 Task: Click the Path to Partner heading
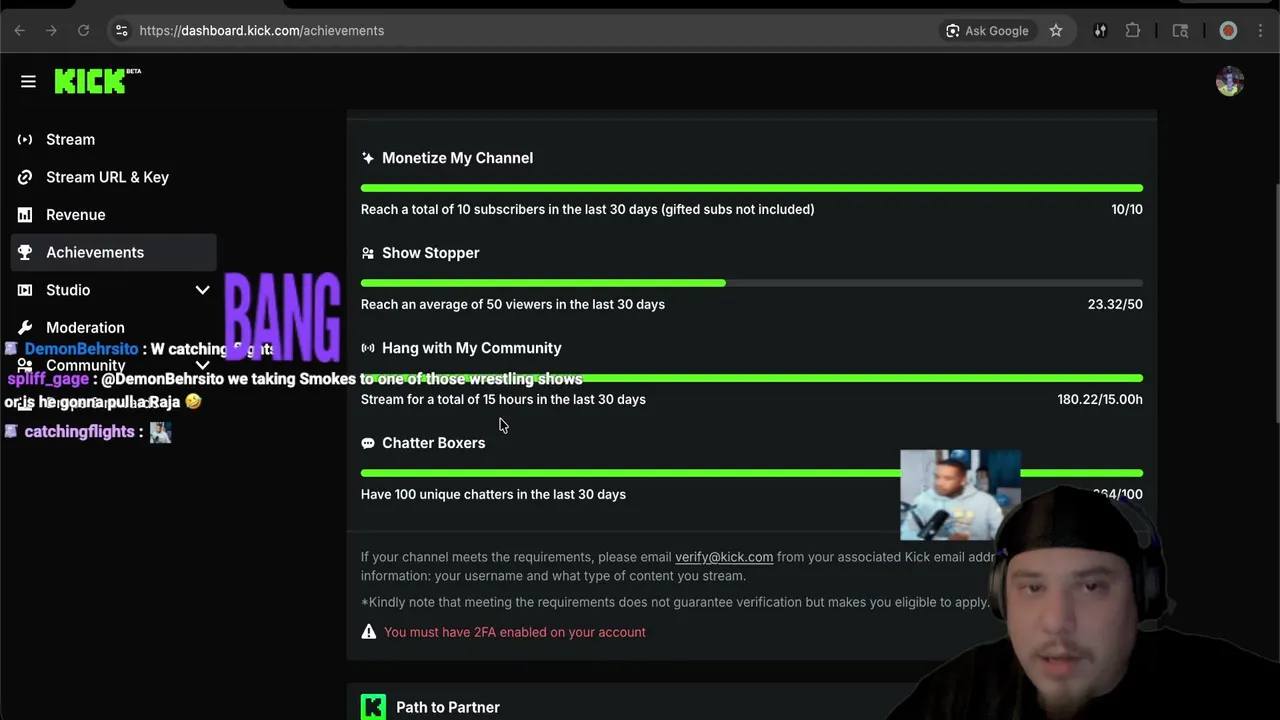pos(448,707)
